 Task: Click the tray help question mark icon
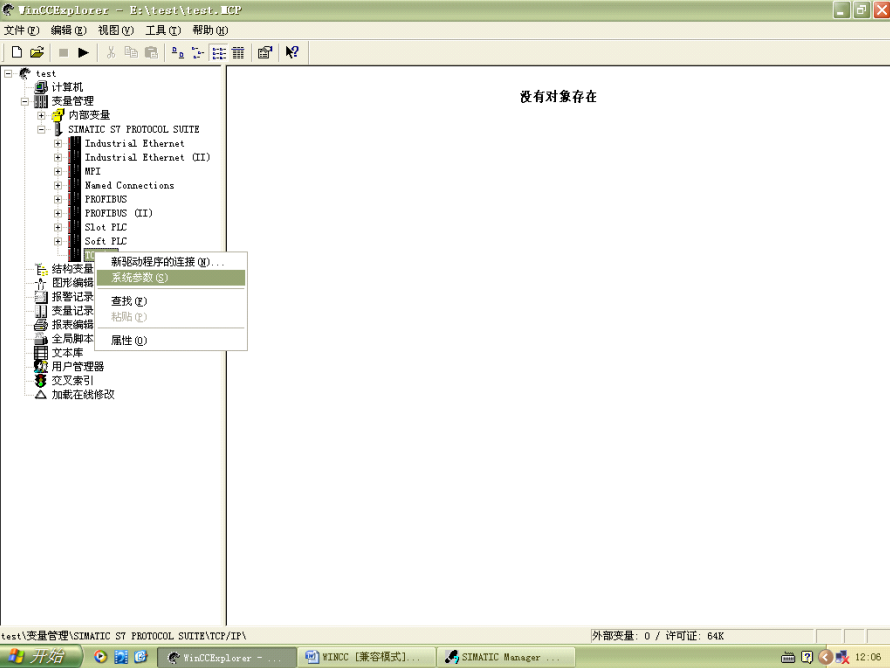[807, 657]
